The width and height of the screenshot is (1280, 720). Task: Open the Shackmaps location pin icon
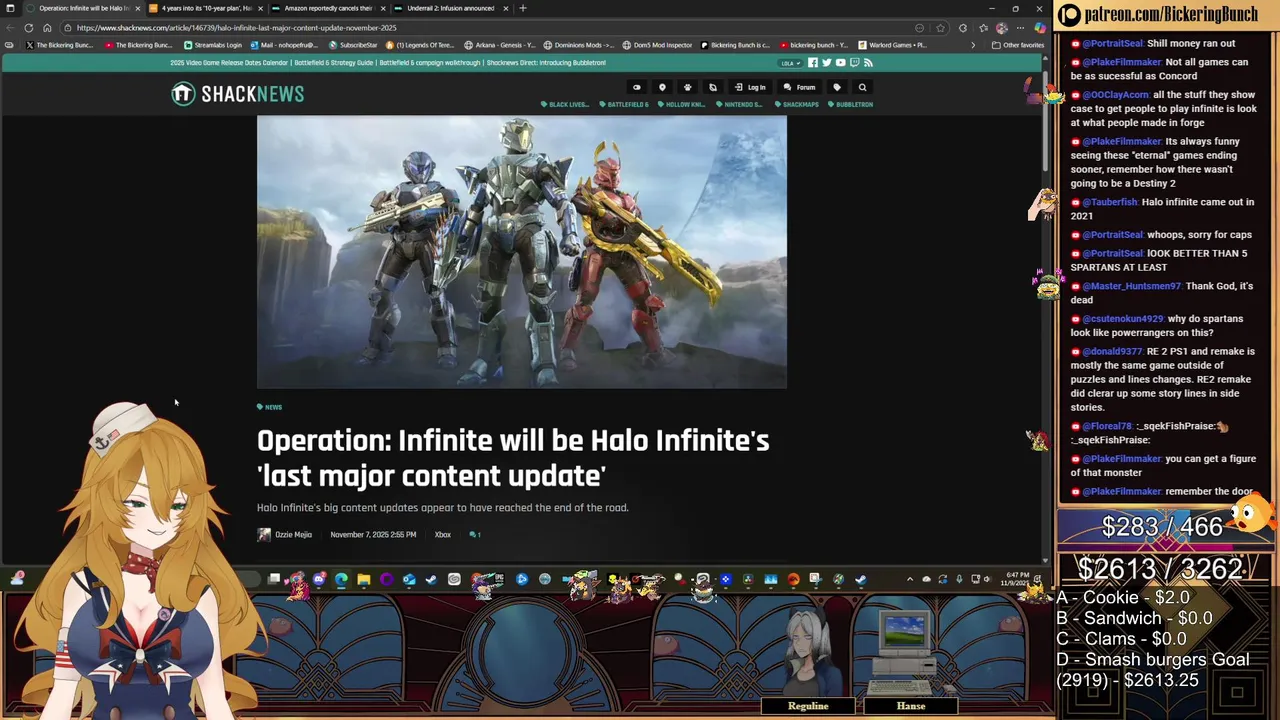[x=662, y=87]
